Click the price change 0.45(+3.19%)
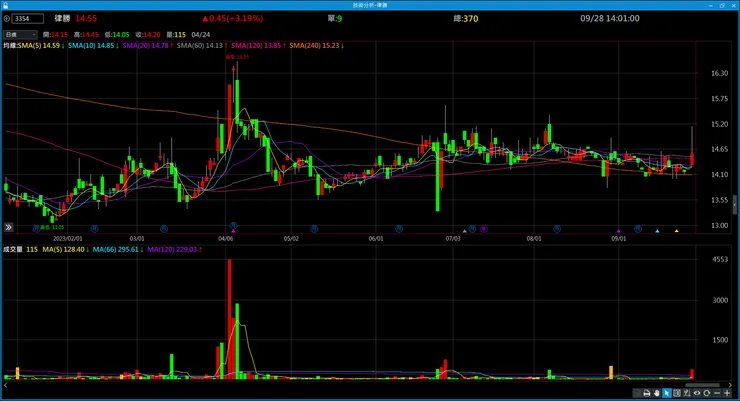This screenshot has width=740, height=401. pos(233,18)
